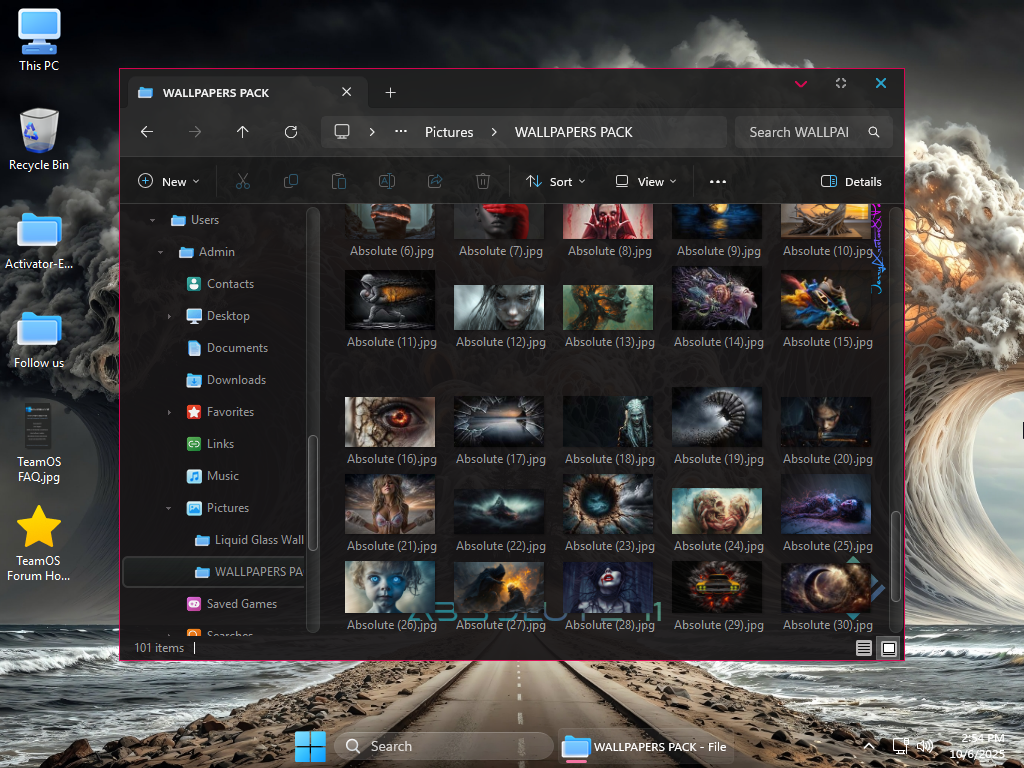Go up one folder with Up arrow
Viewport: 1024px width, 768px height.
point(242,132)
